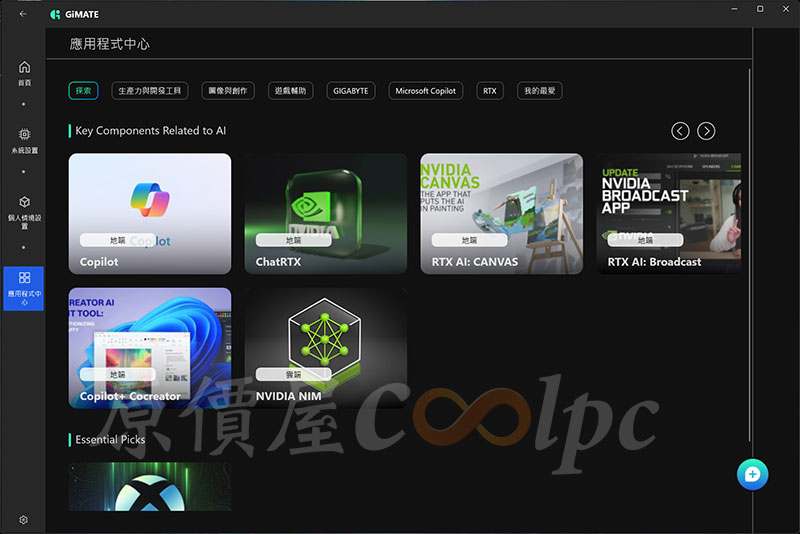Screen dimensions: 800x534
Task: Select App Center (應用程式中心) sidebar icon
Action: (x=23, y=289)
